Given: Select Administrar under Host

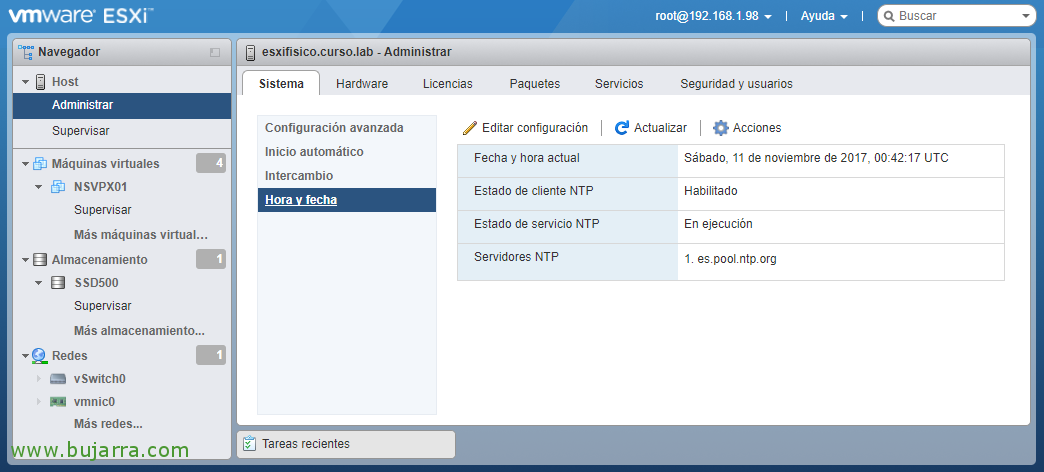Looking at the screenshot, I should pos(122,105).
